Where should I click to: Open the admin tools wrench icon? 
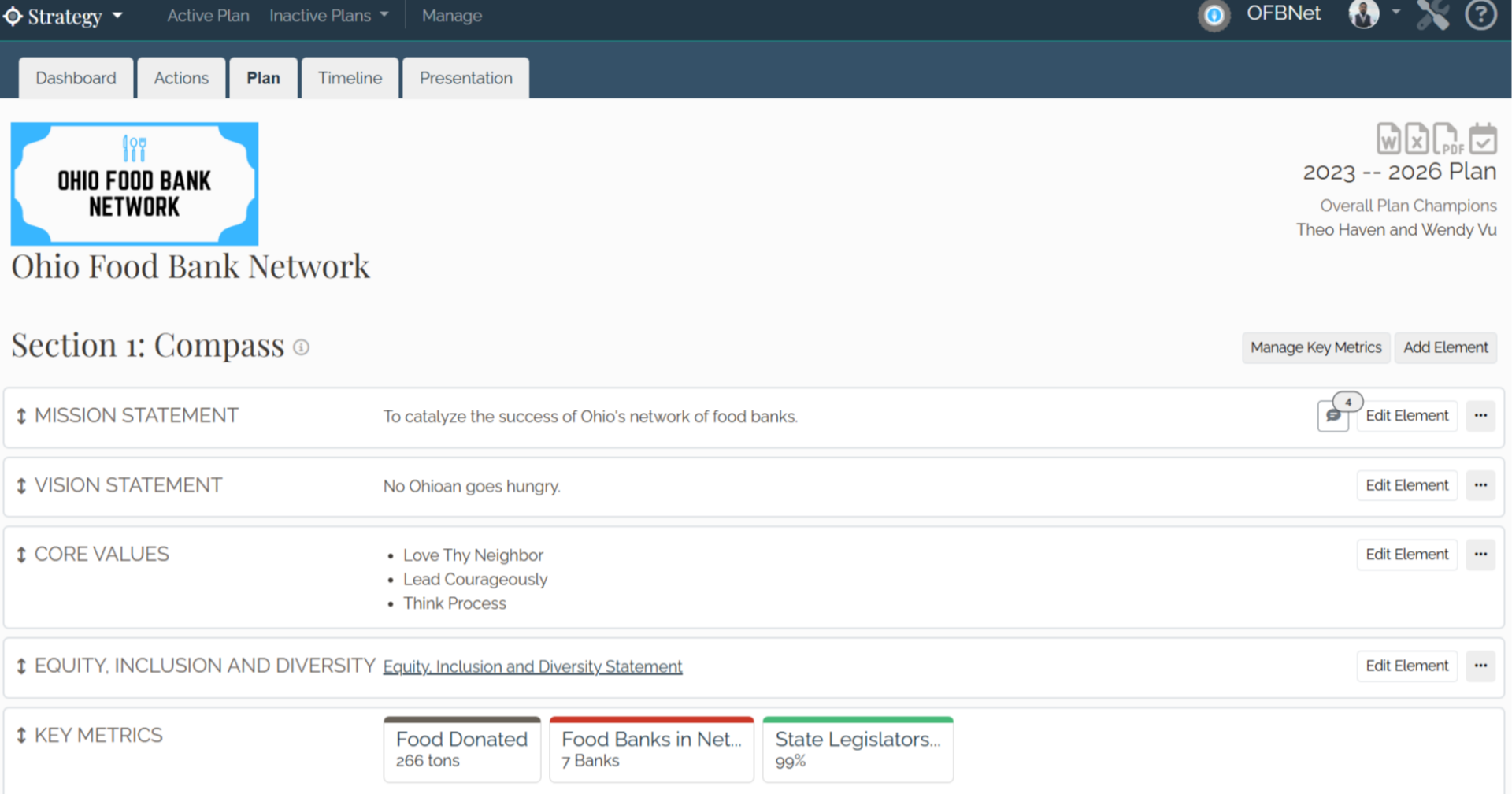click(x=1432, y=14)
